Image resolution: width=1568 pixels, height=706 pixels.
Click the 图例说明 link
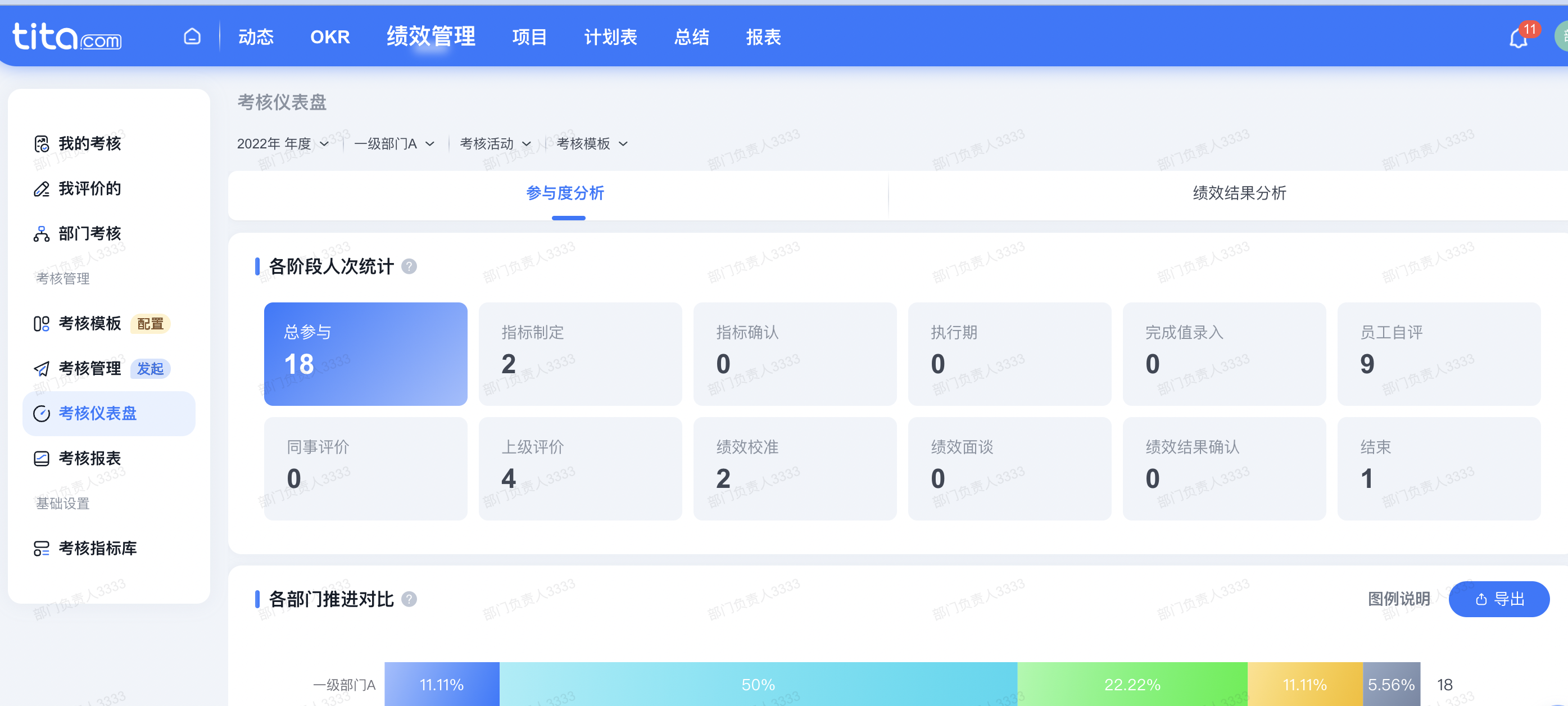click(1399, 600)
